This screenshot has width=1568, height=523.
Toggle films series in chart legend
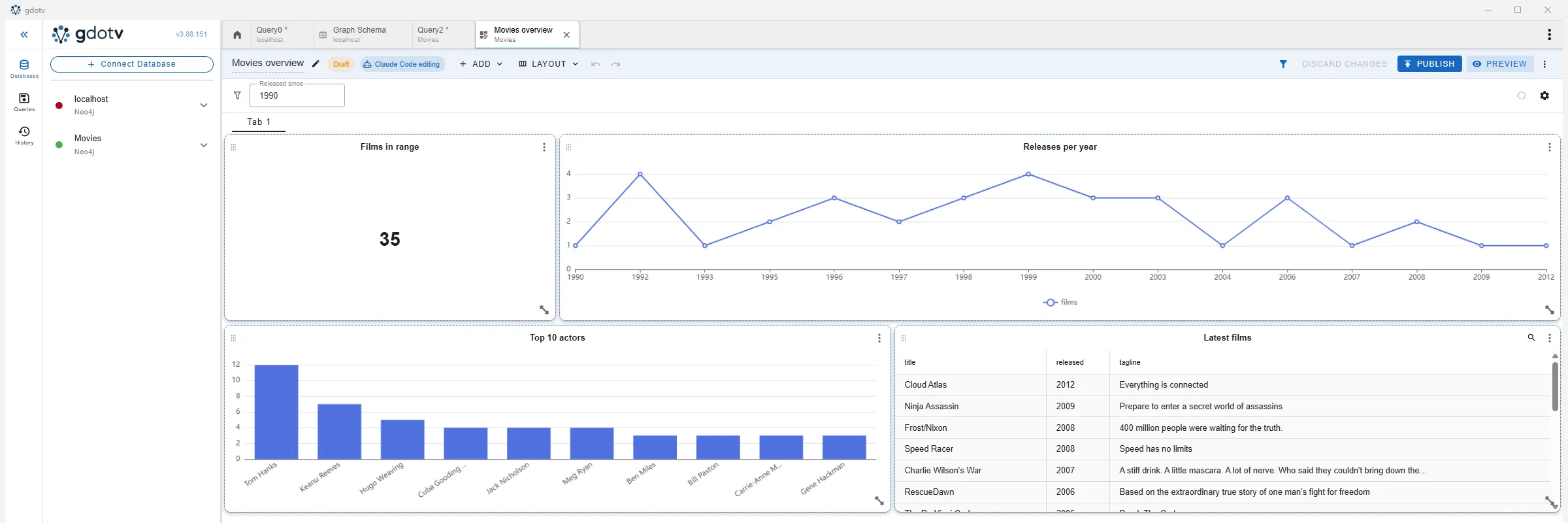[x=1060, y=302]
